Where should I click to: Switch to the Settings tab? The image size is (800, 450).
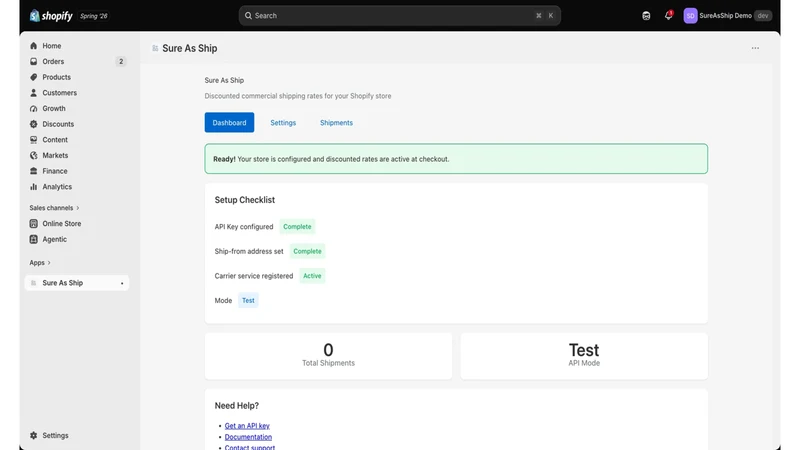(283, 122)
